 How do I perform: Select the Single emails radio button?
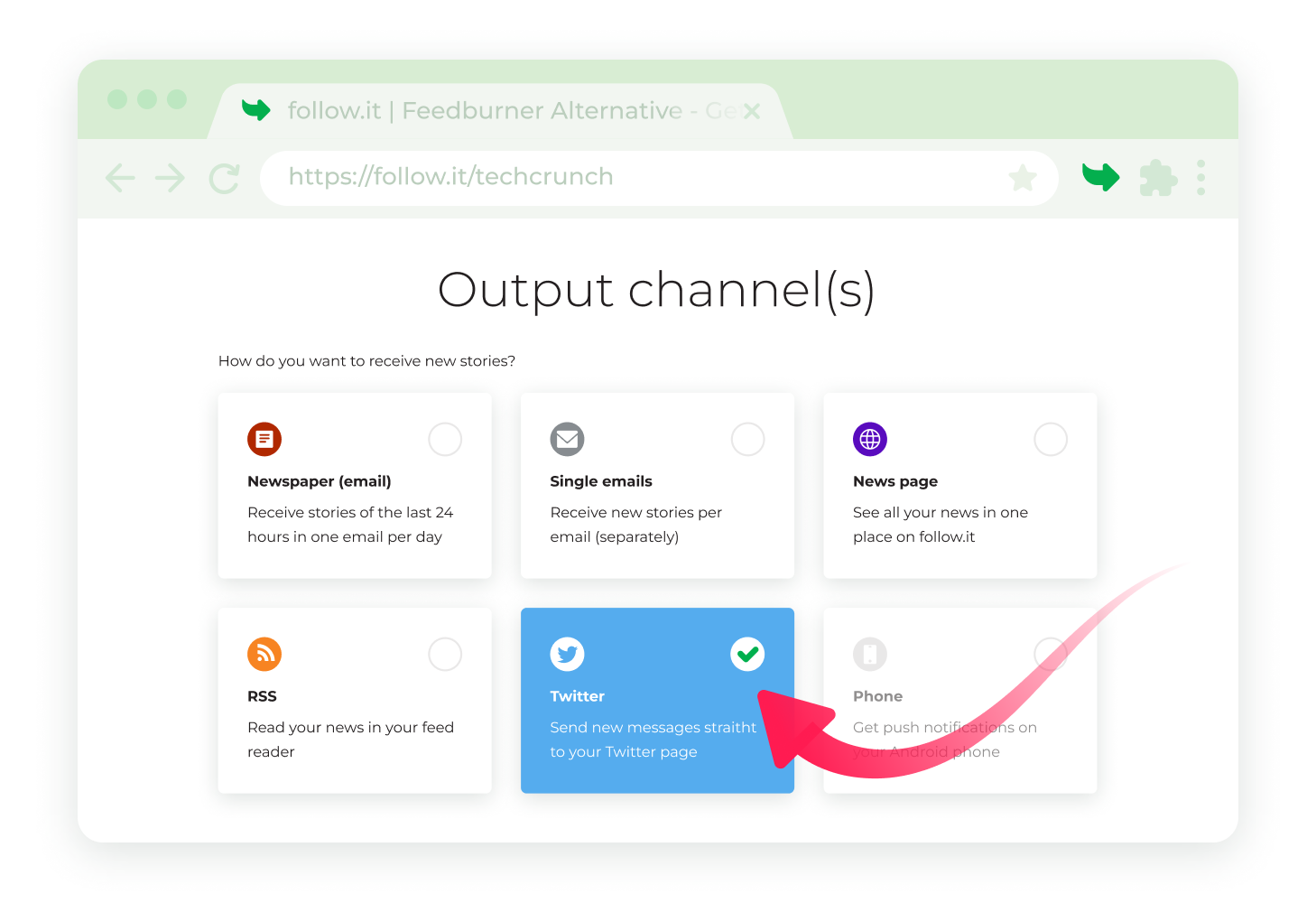tap(748, 439)
